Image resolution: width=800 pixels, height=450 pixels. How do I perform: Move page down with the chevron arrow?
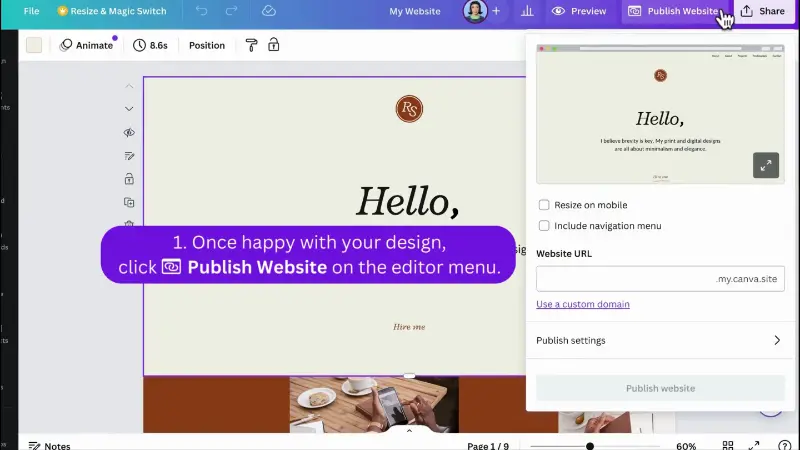click(x=129, y=109)
